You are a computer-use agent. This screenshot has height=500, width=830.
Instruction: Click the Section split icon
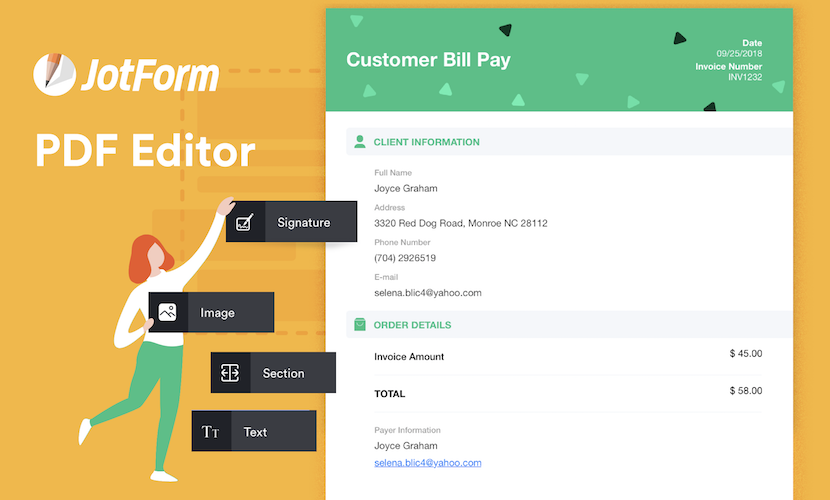(x=230, y=372)
